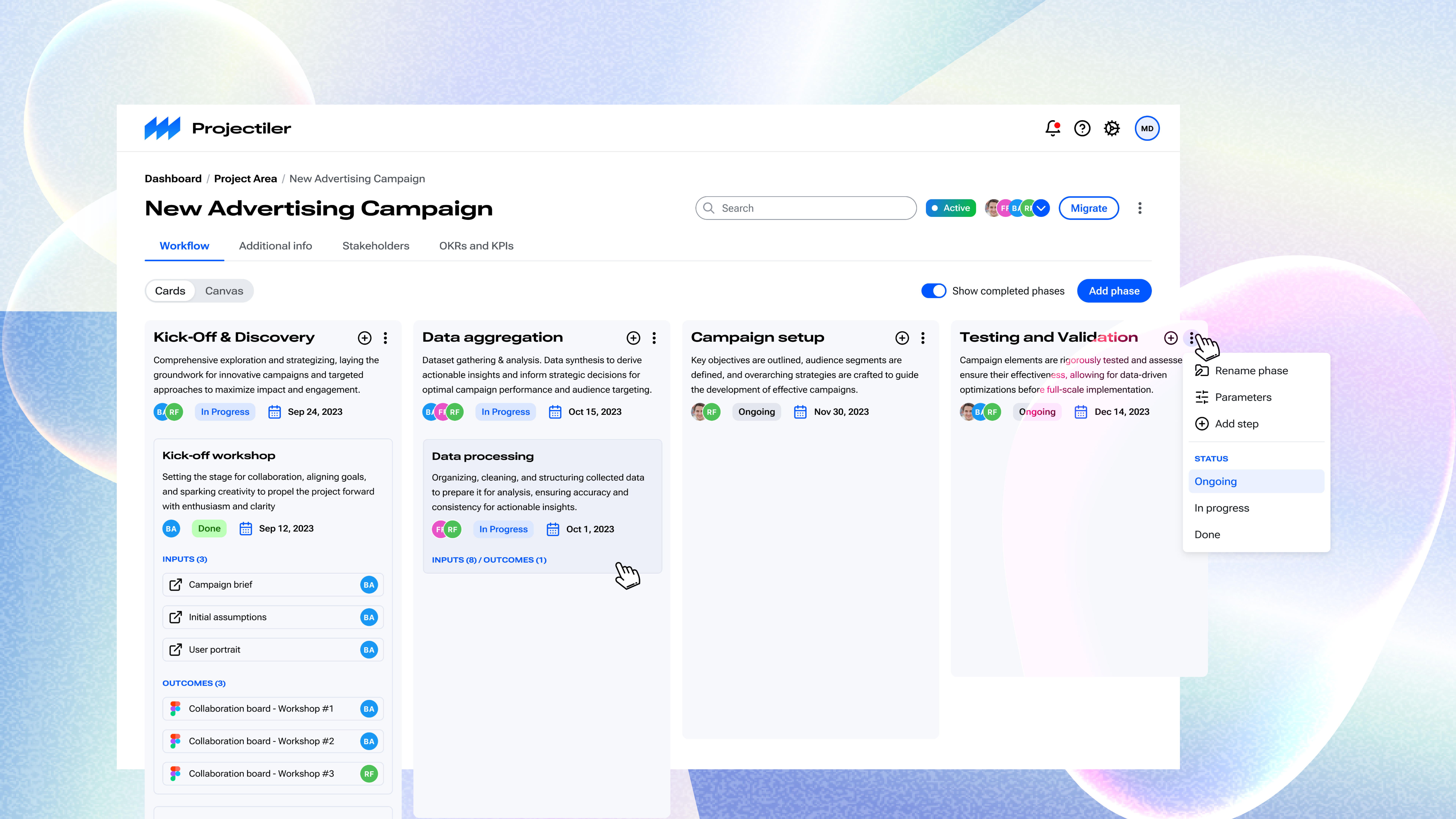Click the Projectiler logo
The image size is (1456, 819).
218,128
